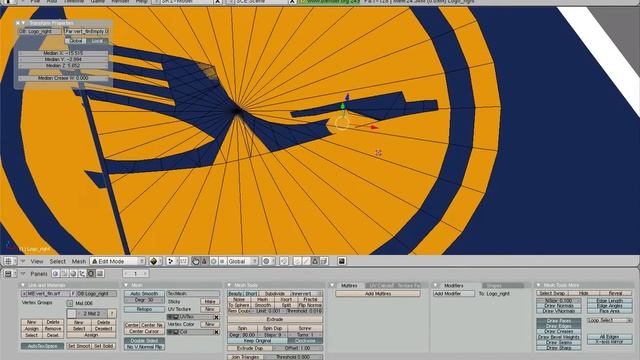The width and height of the screenshot is (640, 360).
Task: Open the View menu in 3D header
Action: pyautogui.click(x=37, y=261)
